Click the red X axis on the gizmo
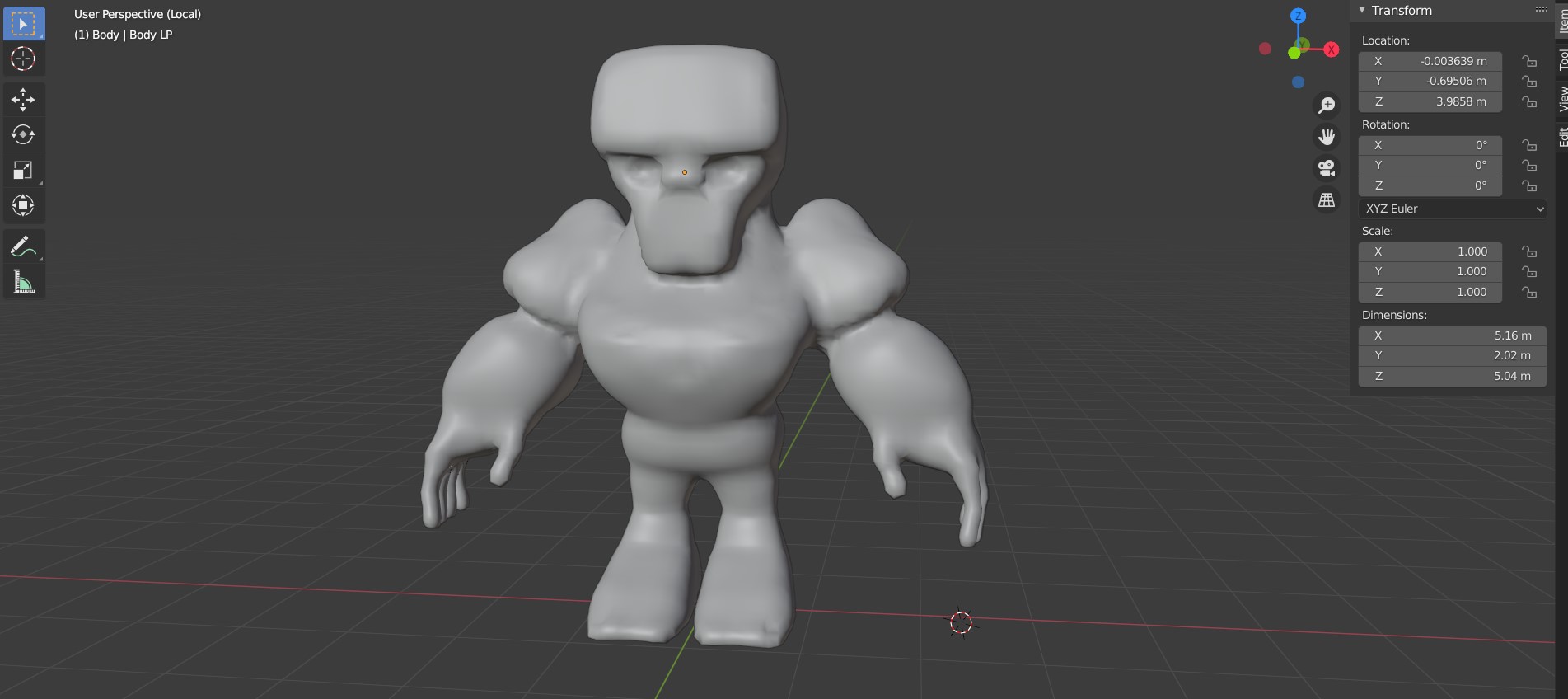The height and width of the screenshot is (699, 1568). click(x=1331, y=49)
